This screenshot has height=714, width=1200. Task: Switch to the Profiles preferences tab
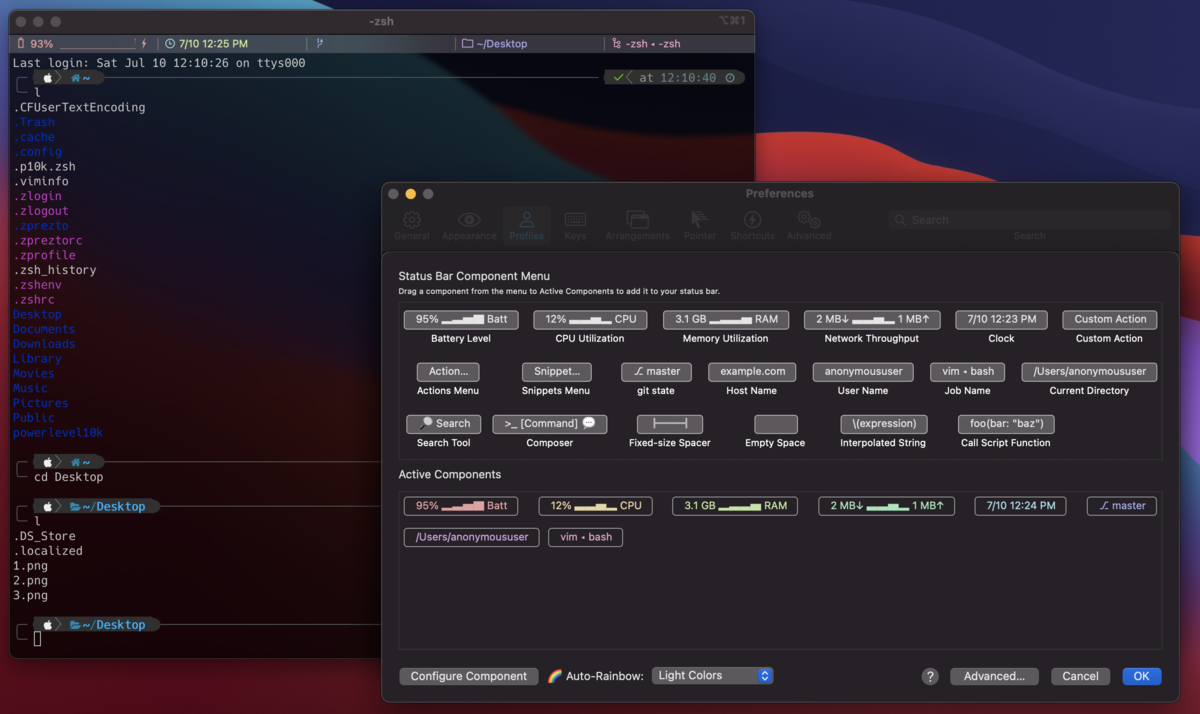click(526, 225)
